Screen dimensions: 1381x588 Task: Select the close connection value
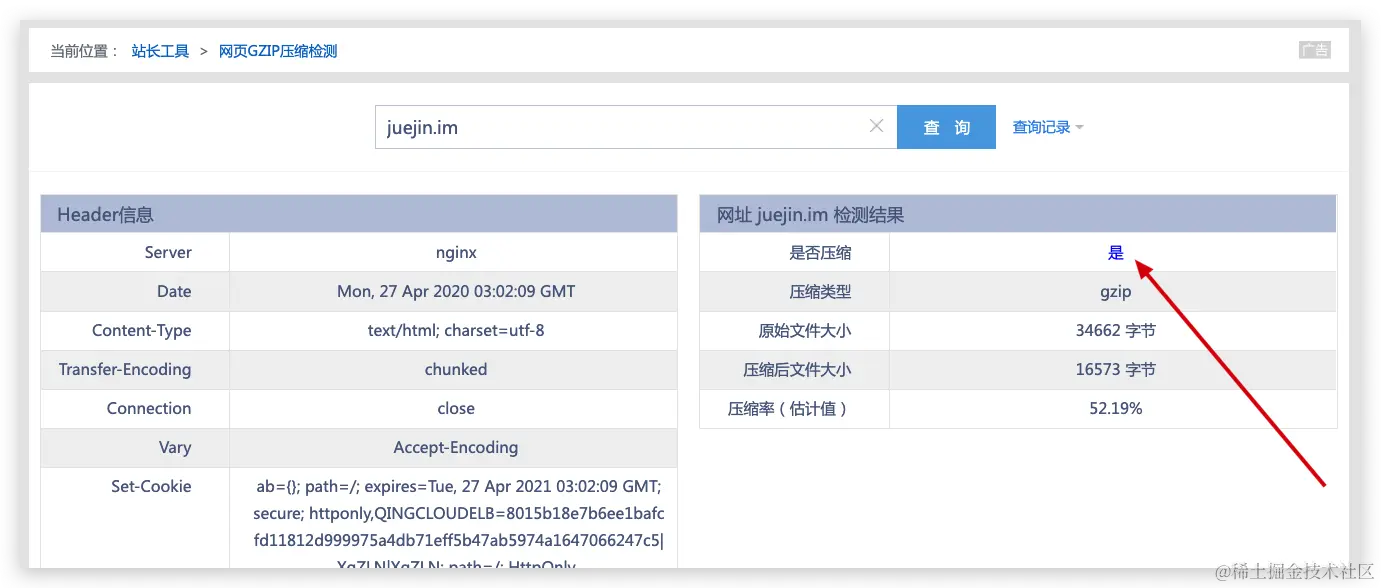click(456, 409)
